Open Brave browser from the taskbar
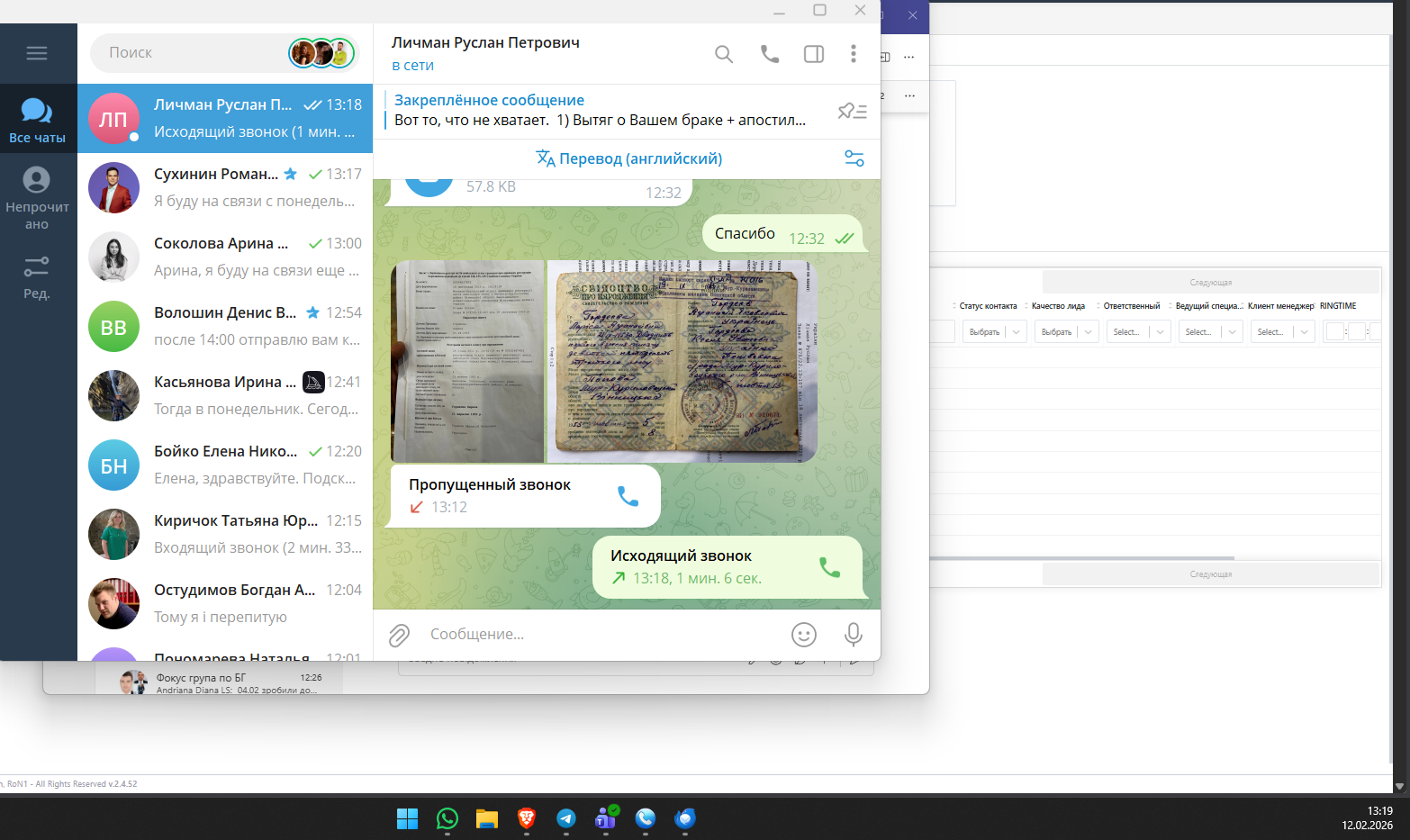 527,818
